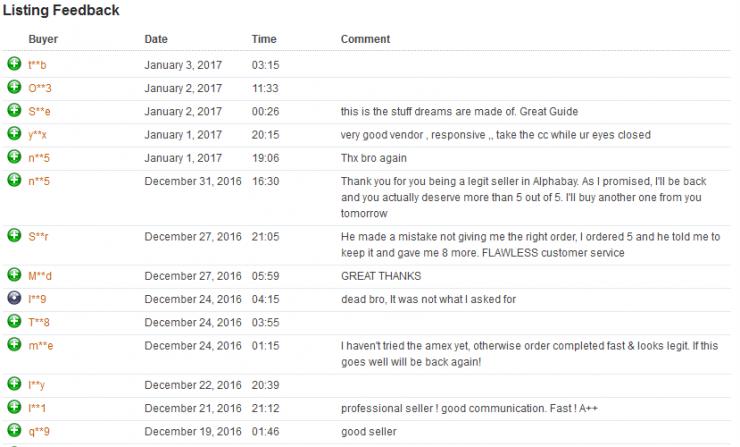Image resolution: width=740 pixels, height=447 pixels.
Task: Click the green icon next to S**r
Action: click(x=14, y=235)
